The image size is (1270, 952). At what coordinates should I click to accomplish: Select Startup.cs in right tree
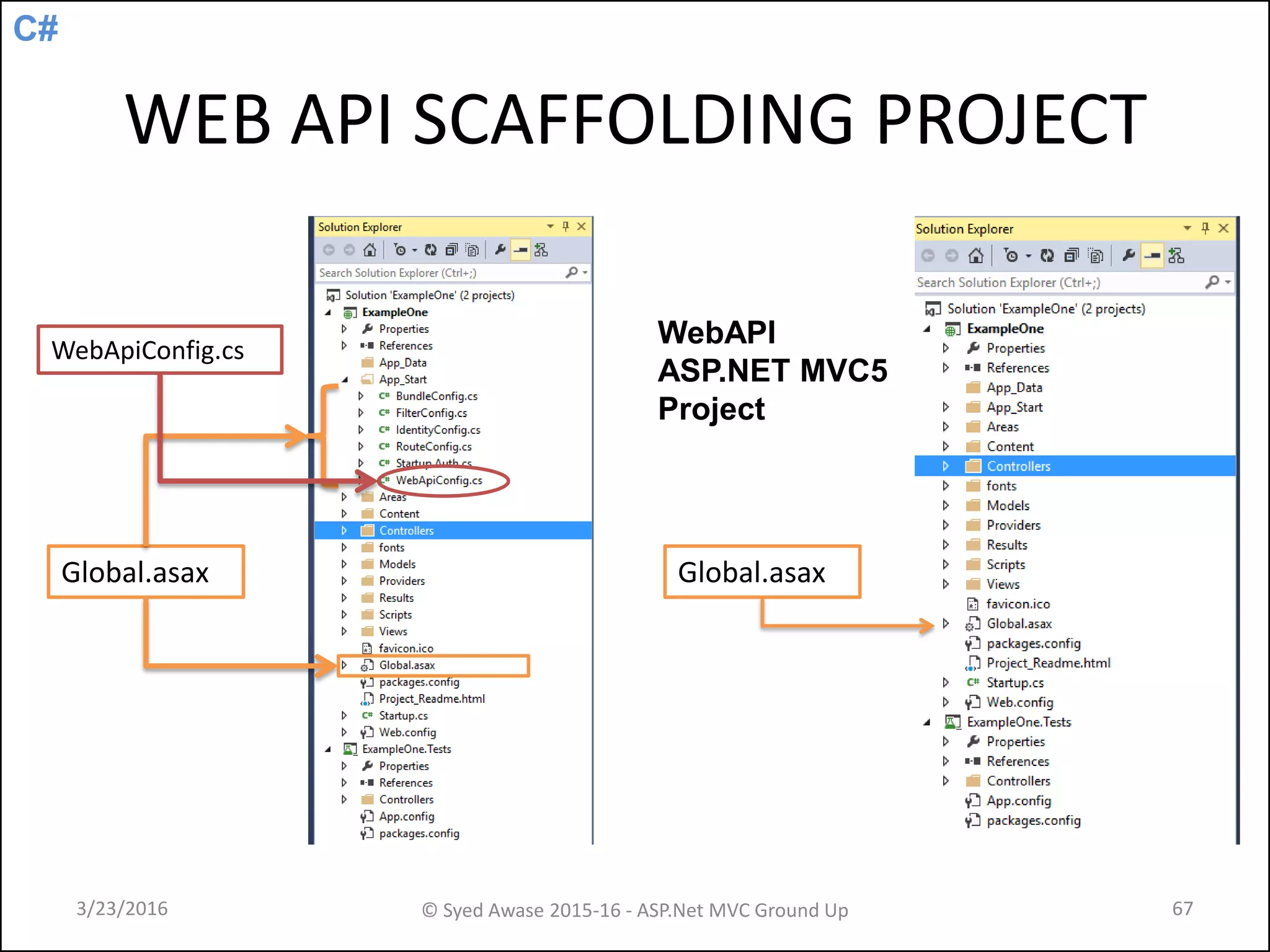[x=1015, y=682]
